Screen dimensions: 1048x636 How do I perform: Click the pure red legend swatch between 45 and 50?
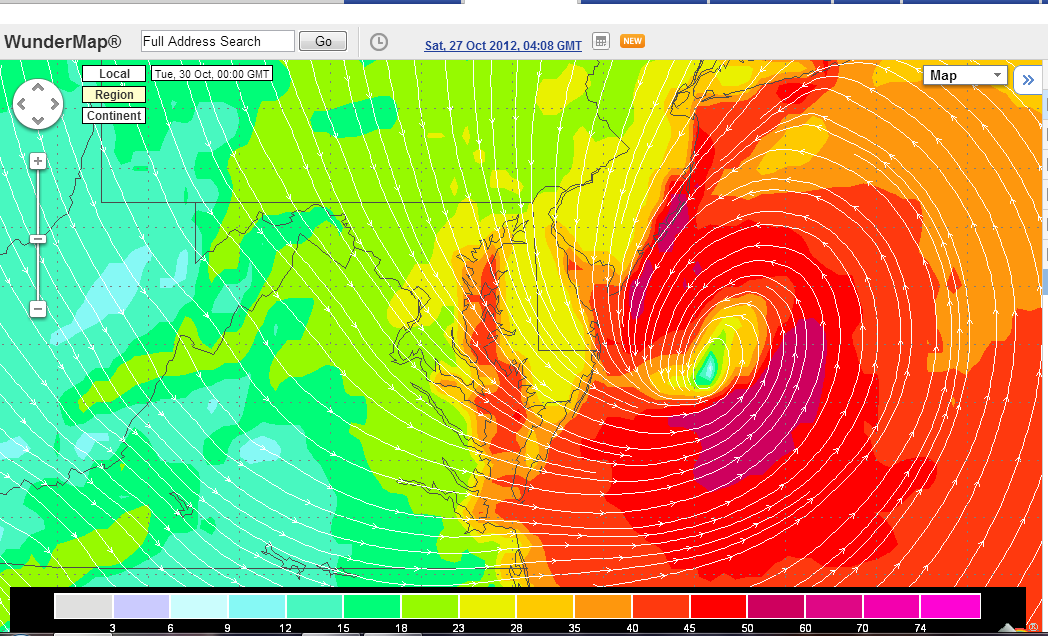click(718, 606)
